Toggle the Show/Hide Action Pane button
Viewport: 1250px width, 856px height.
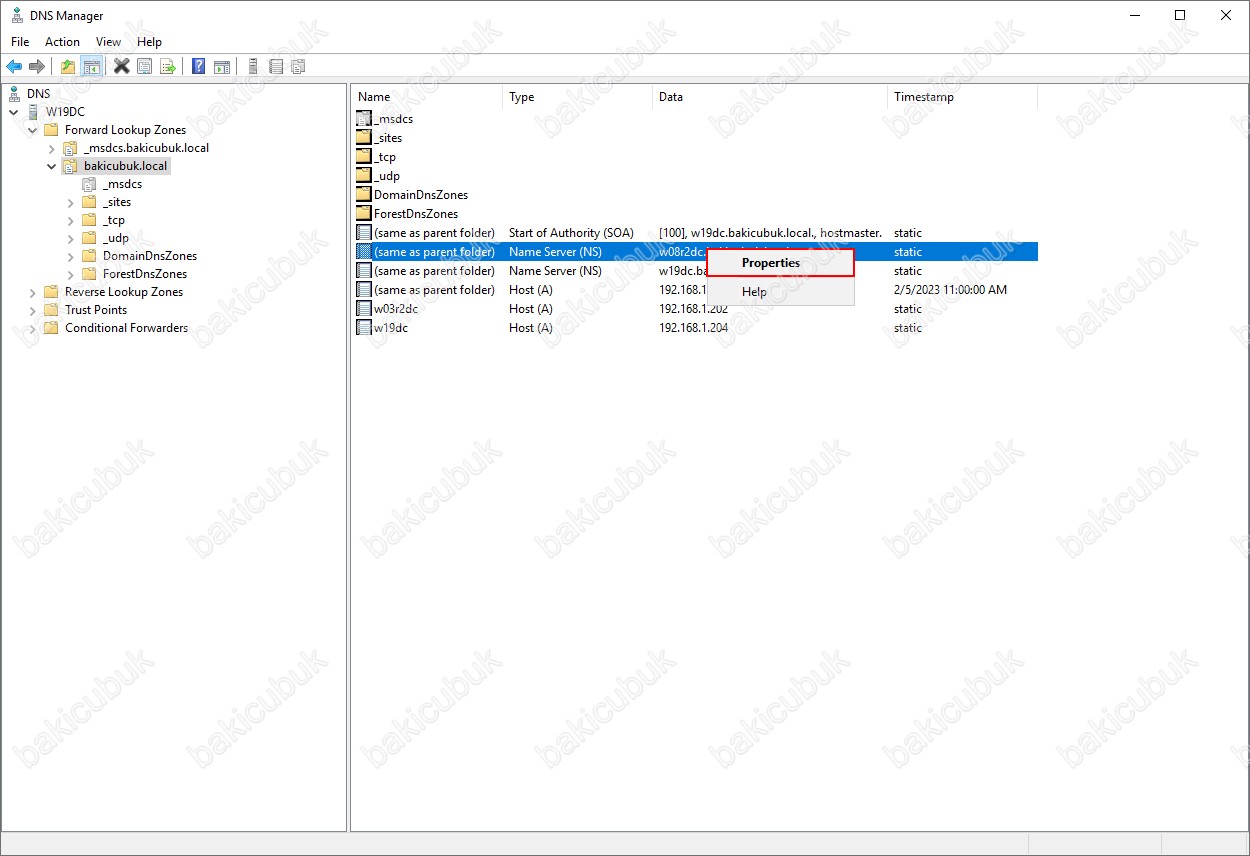[x=222, y=67]
